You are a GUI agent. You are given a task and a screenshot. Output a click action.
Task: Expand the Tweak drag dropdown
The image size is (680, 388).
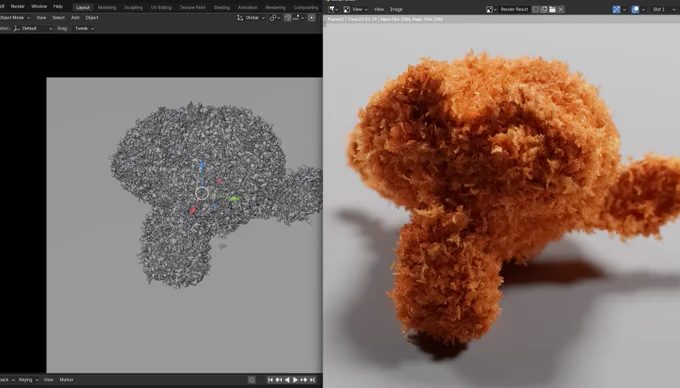click(x=84, y=29)
